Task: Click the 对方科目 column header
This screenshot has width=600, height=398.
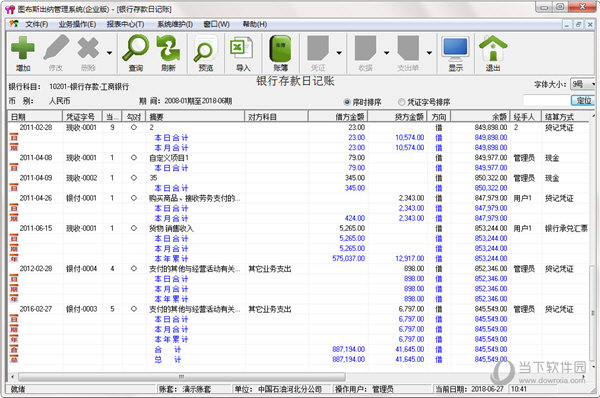Action: 276,117
